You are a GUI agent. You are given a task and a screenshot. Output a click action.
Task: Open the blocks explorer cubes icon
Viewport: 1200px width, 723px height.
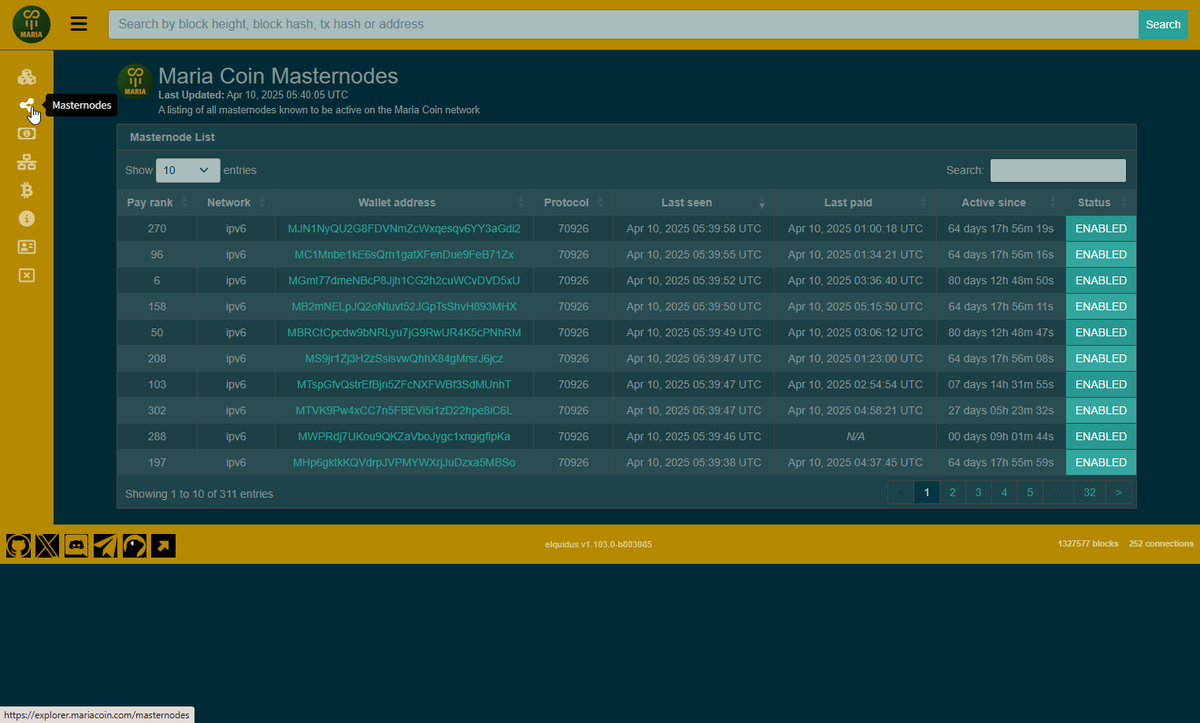(x=27, y=77)
